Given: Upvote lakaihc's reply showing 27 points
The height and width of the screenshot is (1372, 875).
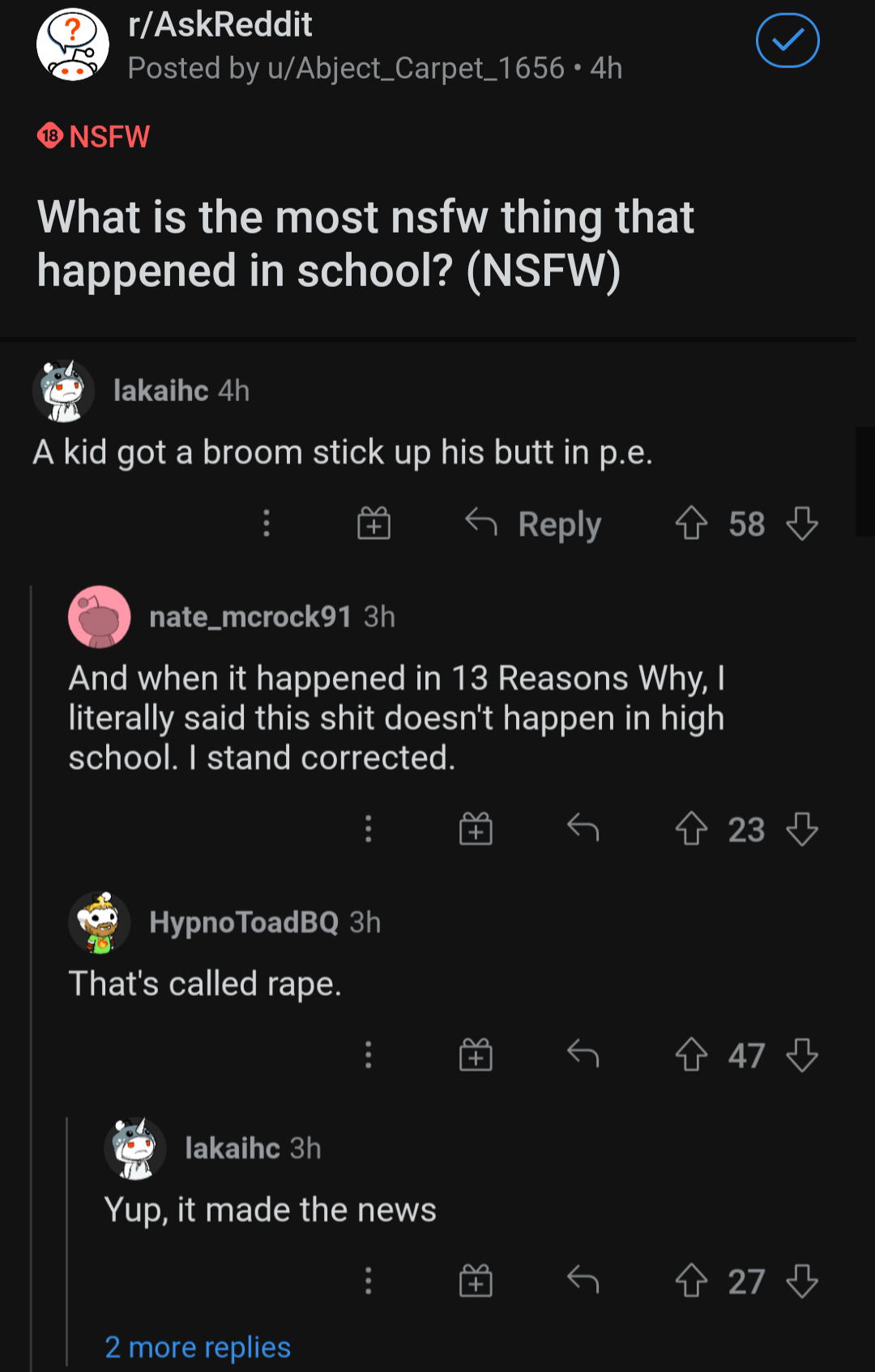Looking at the screenshot, I should tap(691, 1280).
